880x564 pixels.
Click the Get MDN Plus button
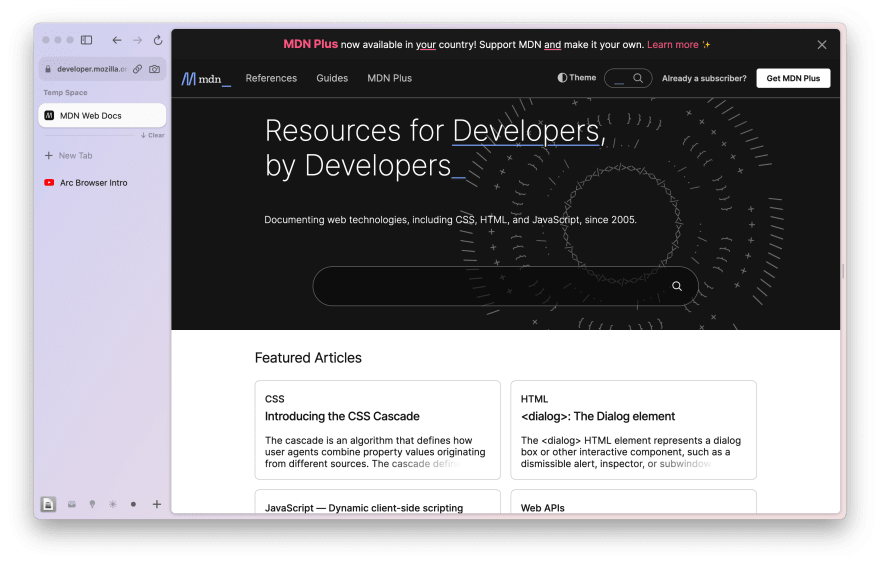[x=793, y=78]
